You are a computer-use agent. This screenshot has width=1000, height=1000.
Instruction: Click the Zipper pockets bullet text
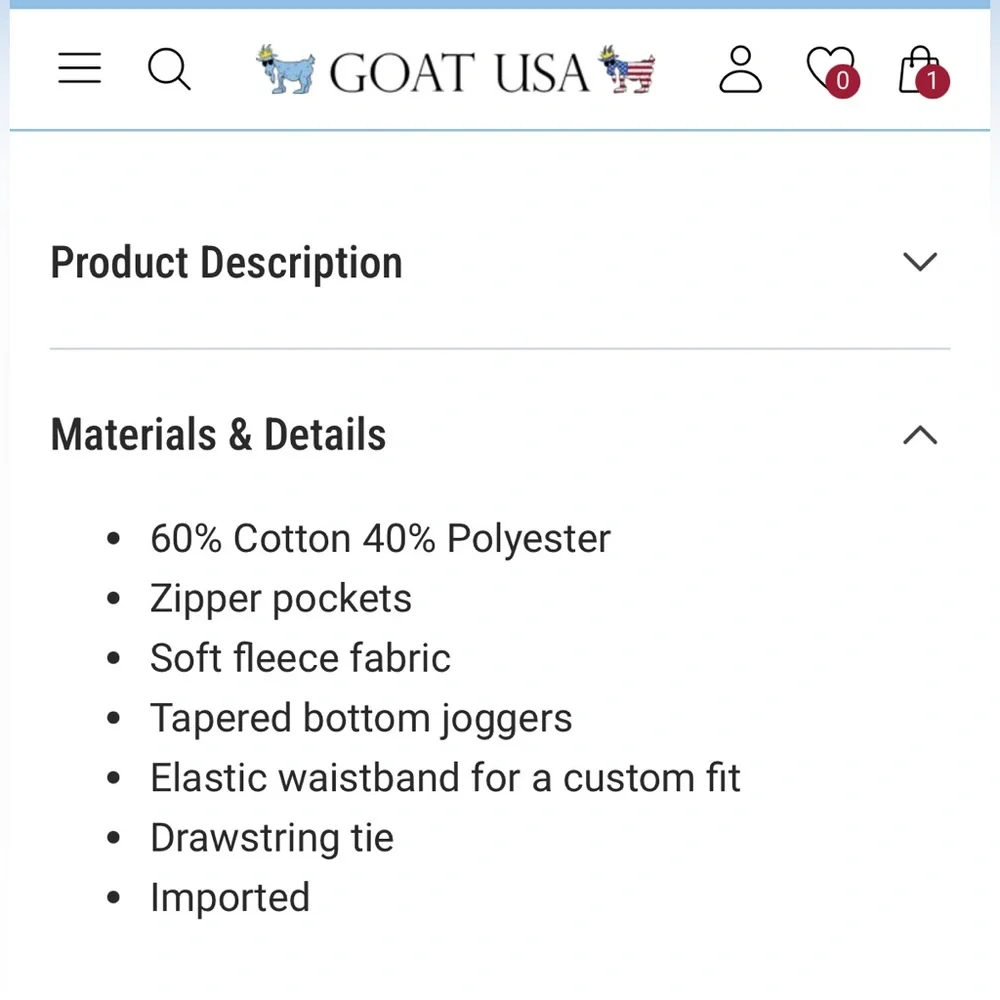(281, 599)
